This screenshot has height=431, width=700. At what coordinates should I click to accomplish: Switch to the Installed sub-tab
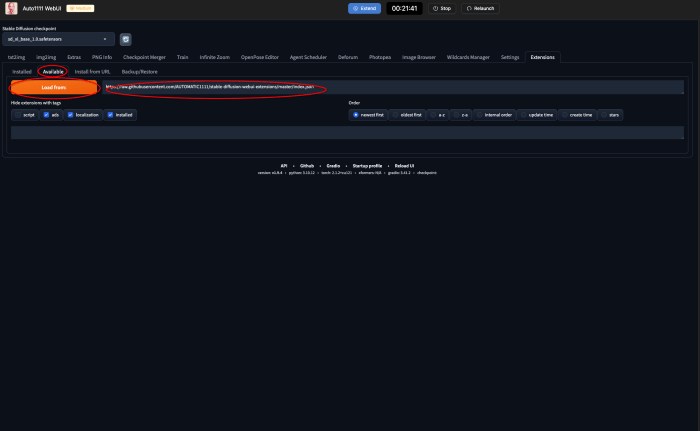click(22, 71)
